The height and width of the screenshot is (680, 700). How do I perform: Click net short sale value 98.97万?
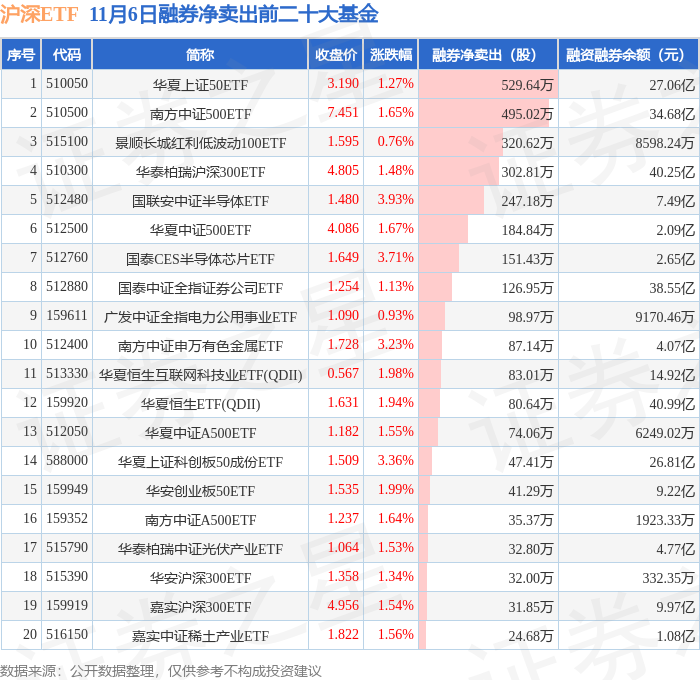(x=530, y=317)
